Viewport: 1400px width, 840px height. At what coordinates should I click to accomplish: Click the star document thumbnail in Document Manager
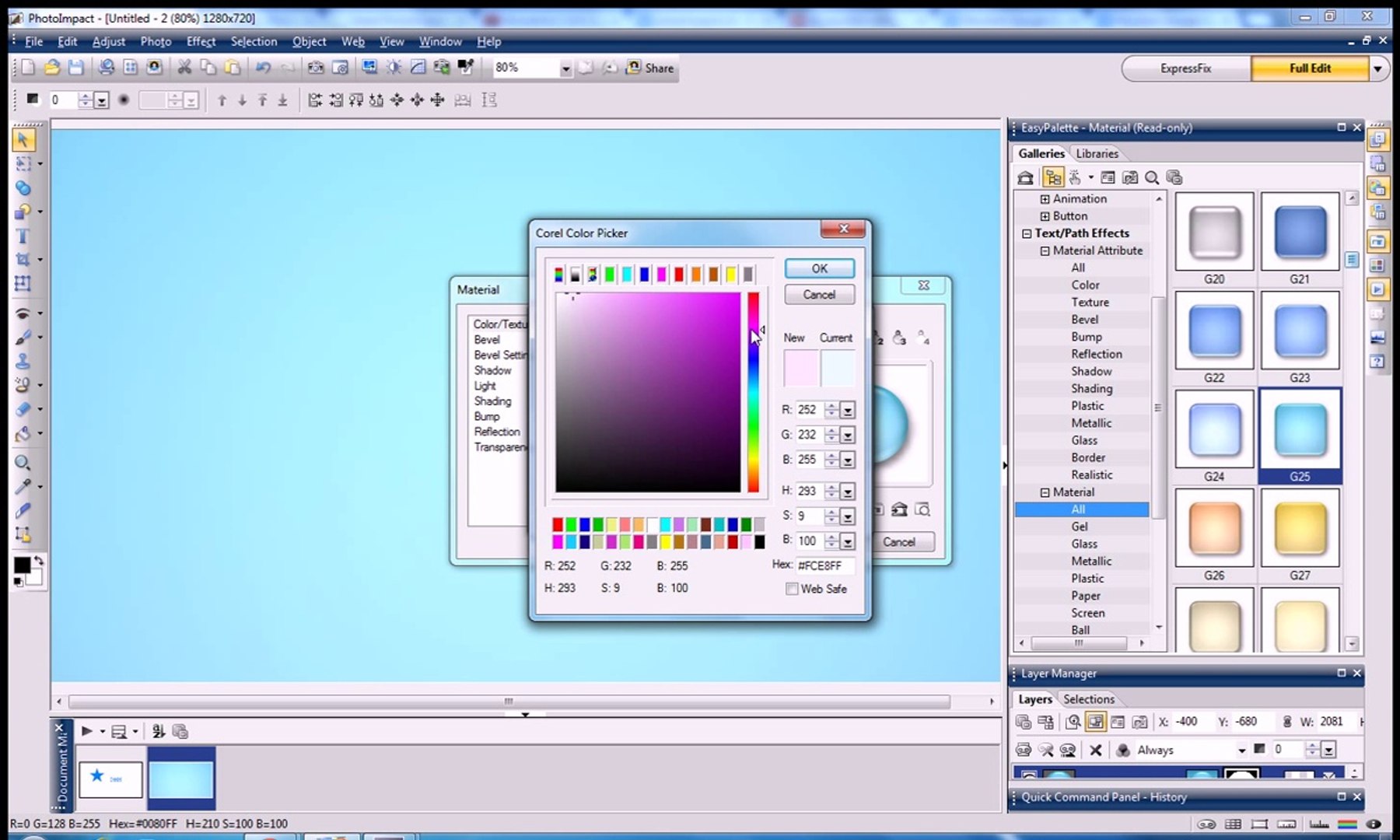coord(110,779)
